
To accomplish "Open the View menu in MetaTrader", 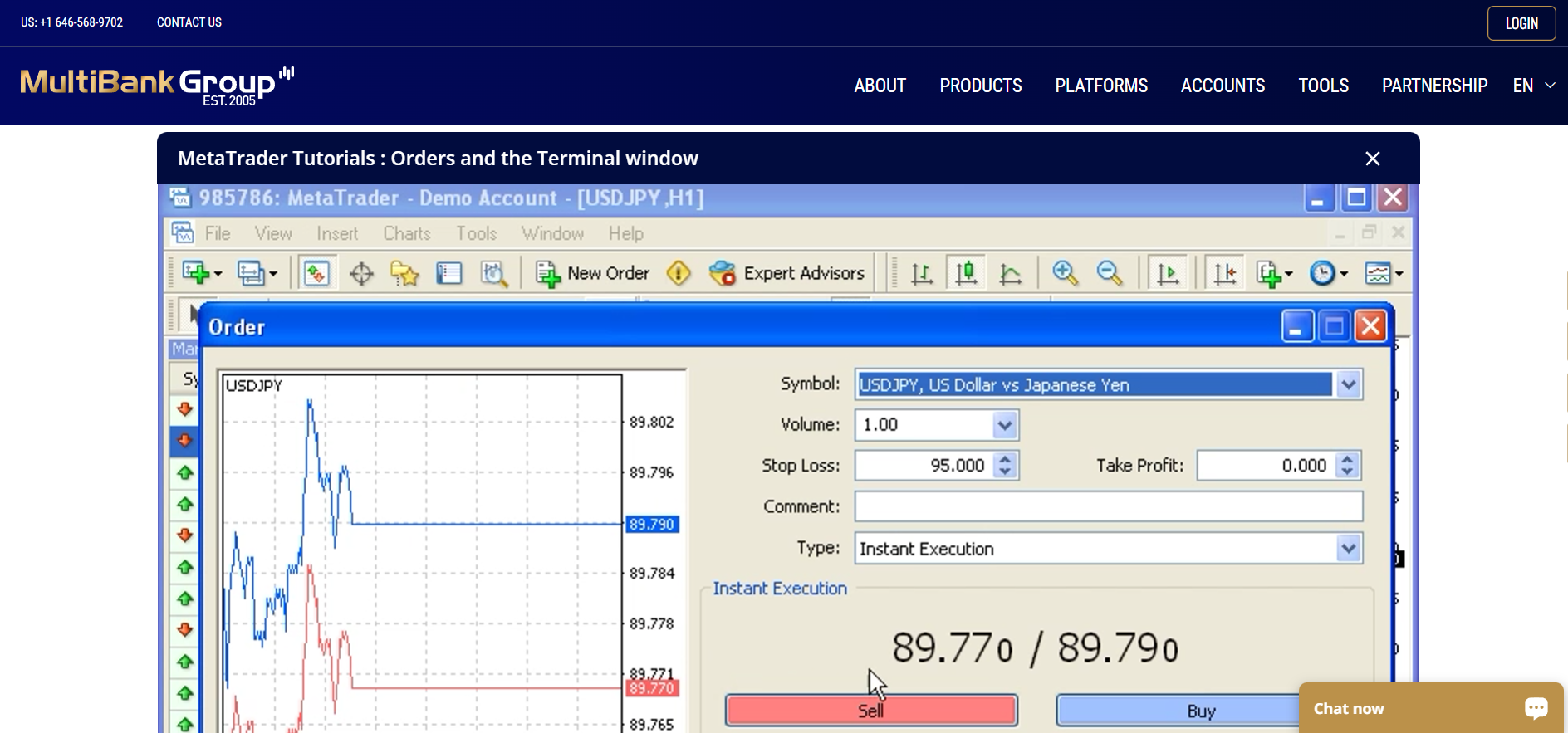I will click(x=273, y=233).
